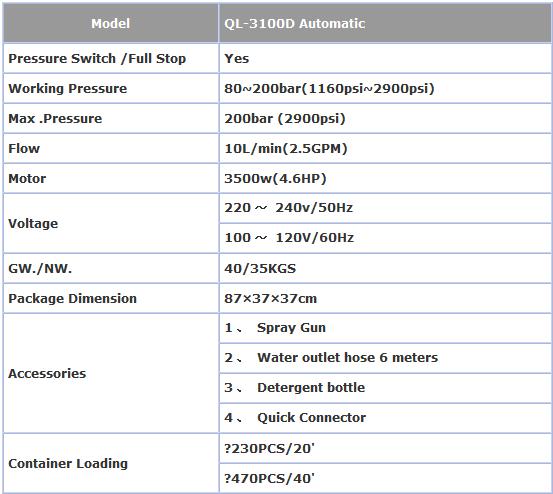Screen dimensions: 553x494
Task: Click the Max .Pressure label
Action: coord(55,118)
